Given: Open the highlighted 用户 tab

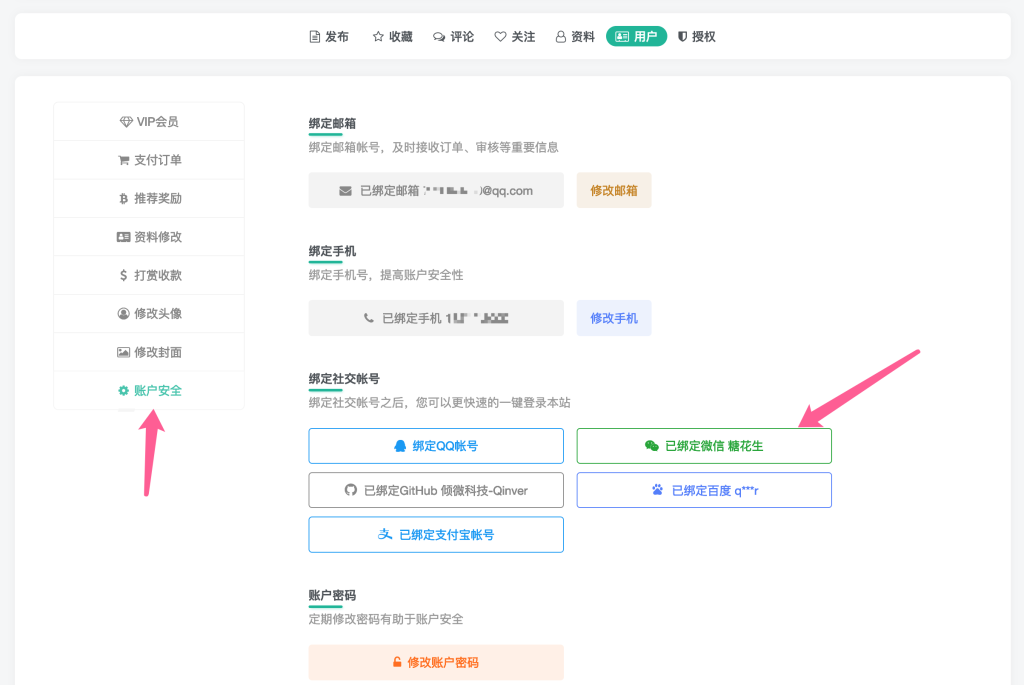Looking at the screenshot, I should point(636,36).
